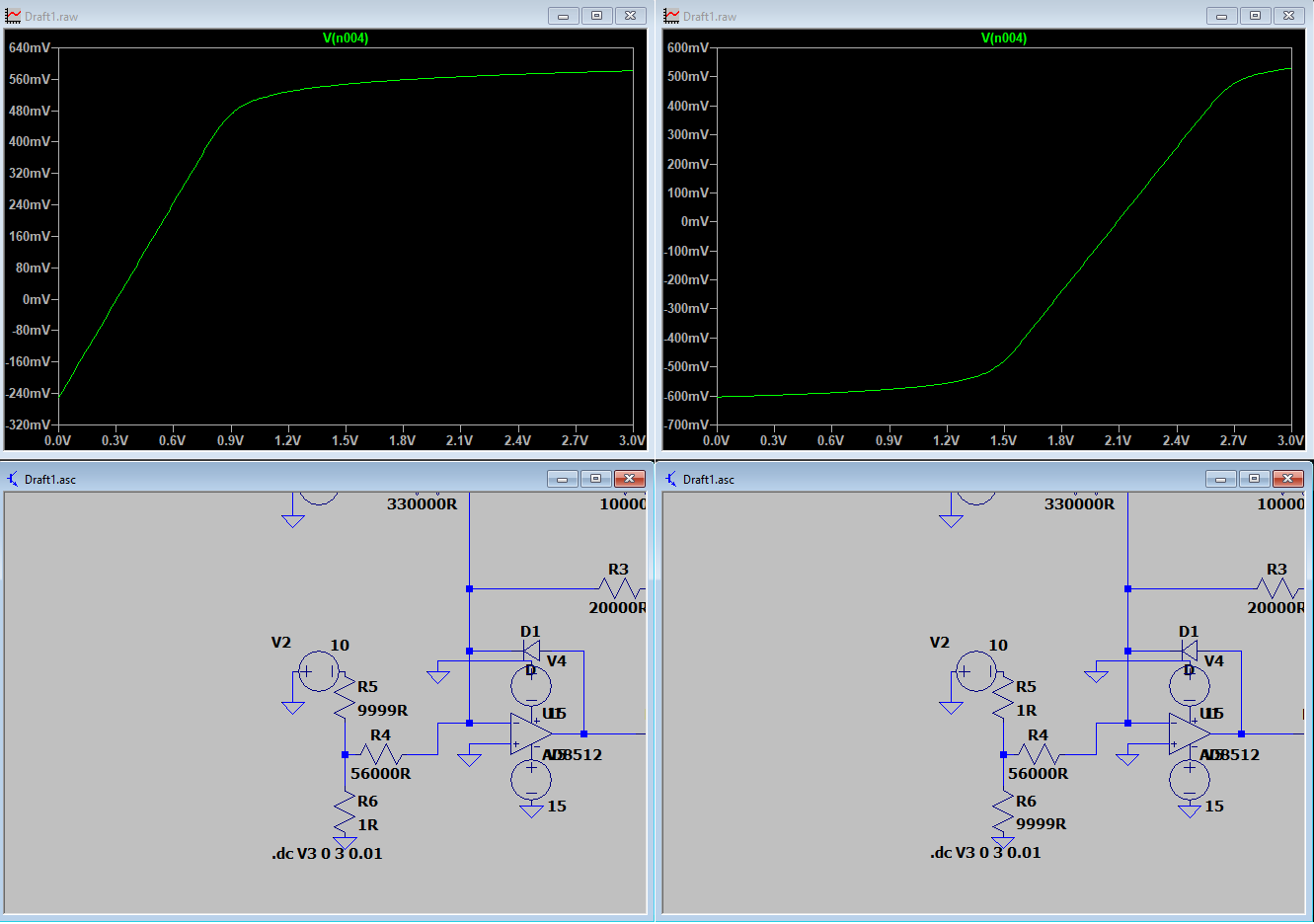This screenshot has width=1314, height=924.
Task: Click the 15V supply source in left schematic
Action: 531,780
